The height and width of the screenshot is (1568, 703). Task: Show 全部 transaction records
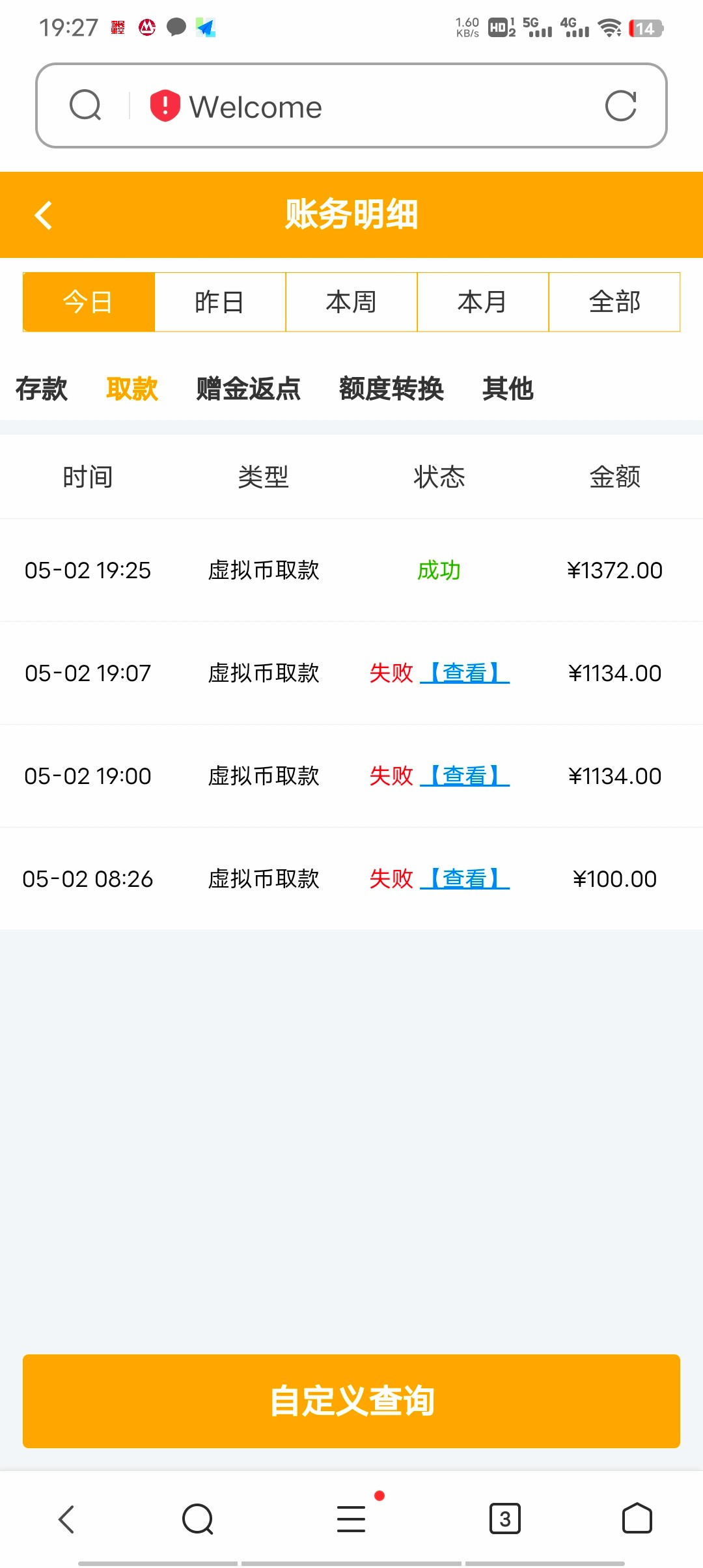pos(614,302)
